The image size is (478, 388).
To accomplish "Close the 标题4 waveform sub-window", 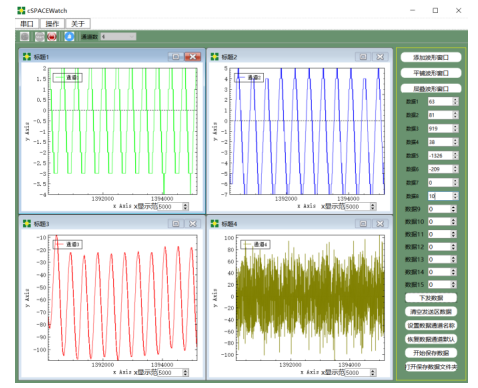I will (380, 223).
